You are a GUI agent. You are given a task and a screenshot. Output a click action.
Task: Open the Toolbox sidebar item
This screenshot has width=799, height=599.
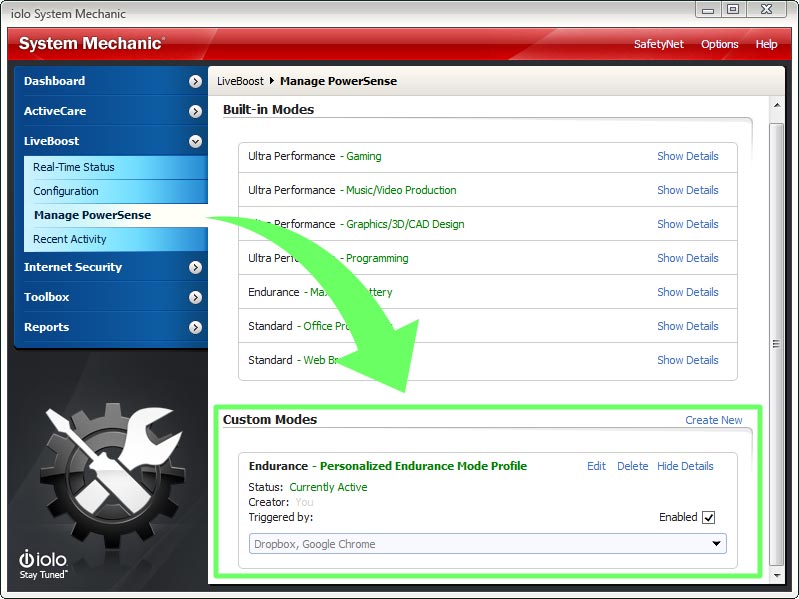(46, 297)
